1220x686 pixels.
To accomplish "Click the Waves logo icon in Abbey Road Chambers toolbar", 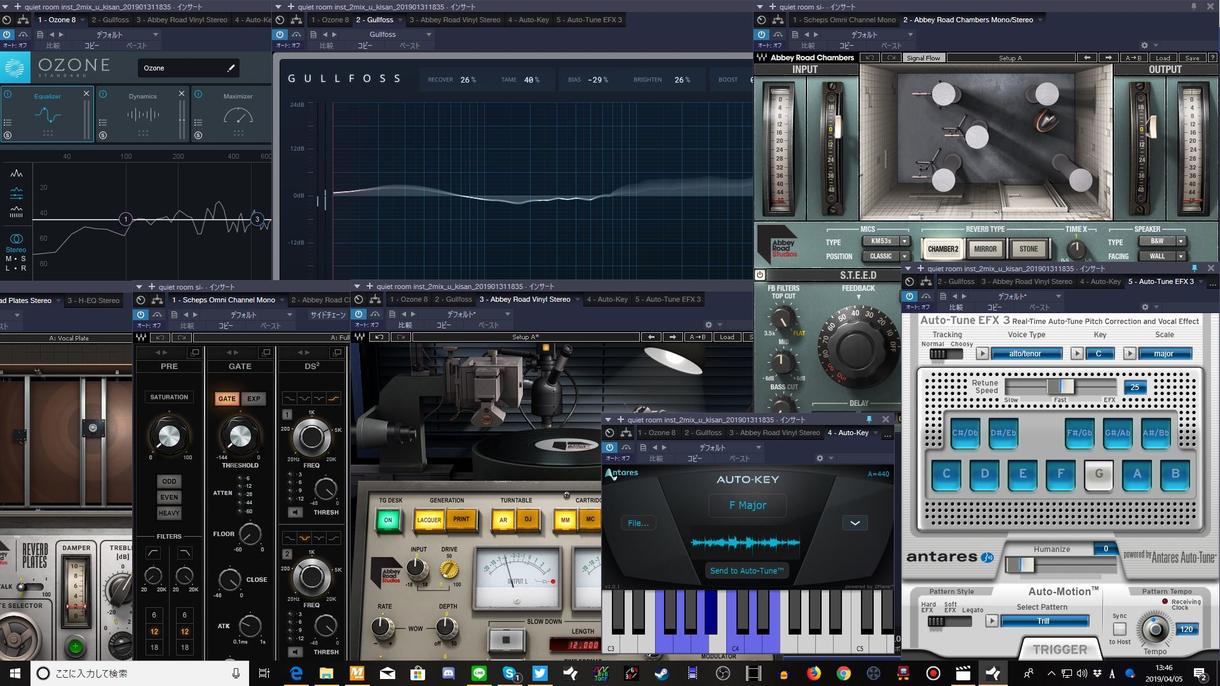I will (761, 58).
